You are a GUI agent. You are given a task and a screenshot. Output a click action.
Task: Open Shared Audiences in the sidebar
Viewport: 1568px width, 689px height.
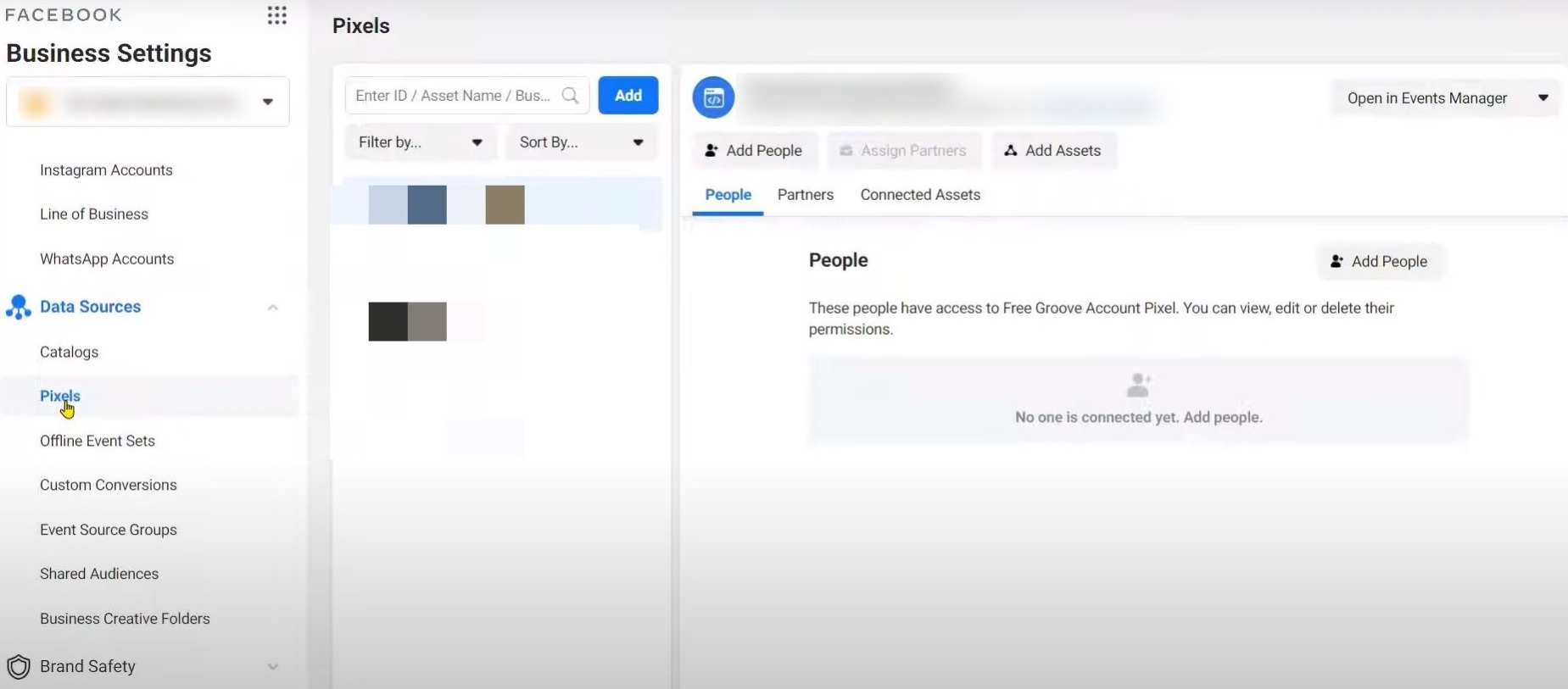(x=99, y=574)
